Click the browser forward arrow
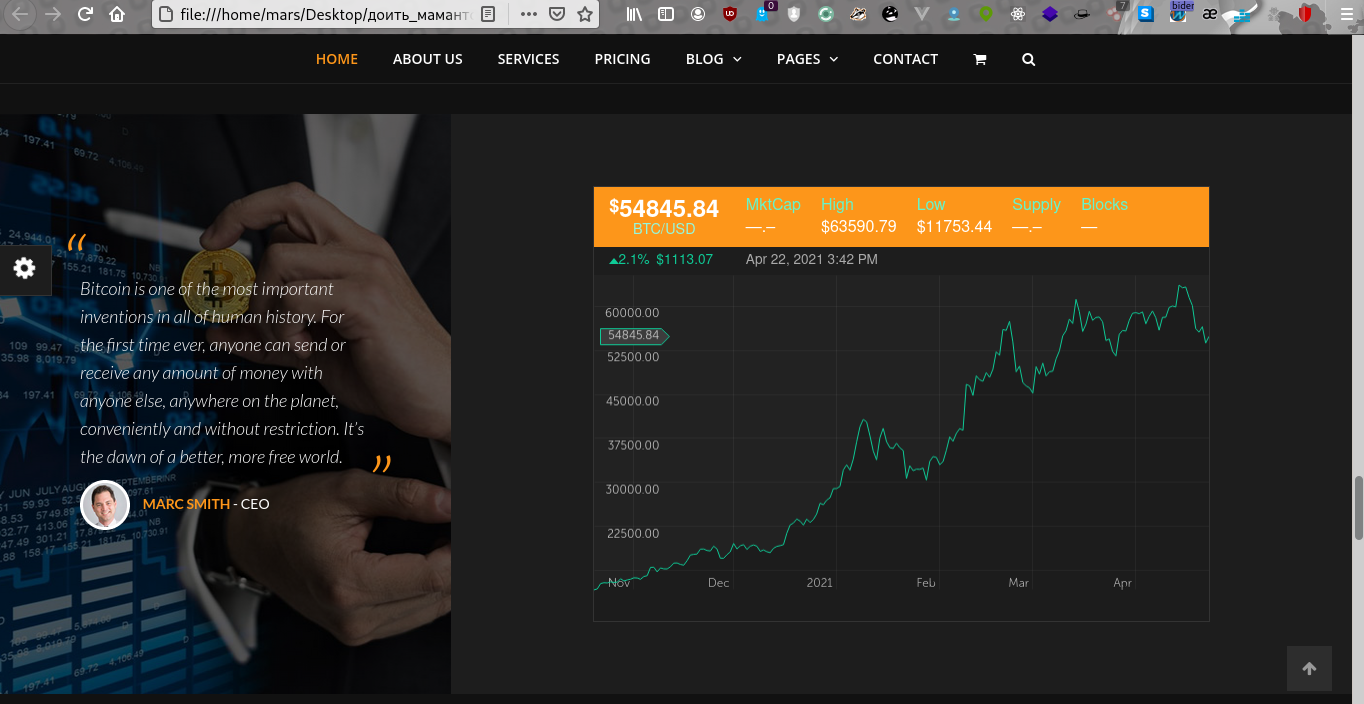Viewport: 1364px width, 704px height. (x=53, y=14)
